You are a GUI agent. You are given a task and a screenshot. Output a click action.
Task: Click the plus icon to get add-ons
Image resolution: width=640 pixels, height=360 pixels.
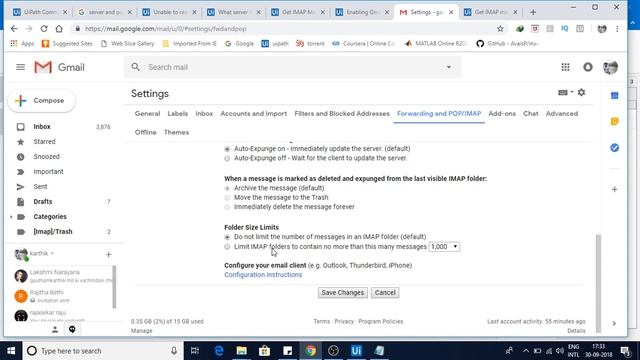click(614, 189)
